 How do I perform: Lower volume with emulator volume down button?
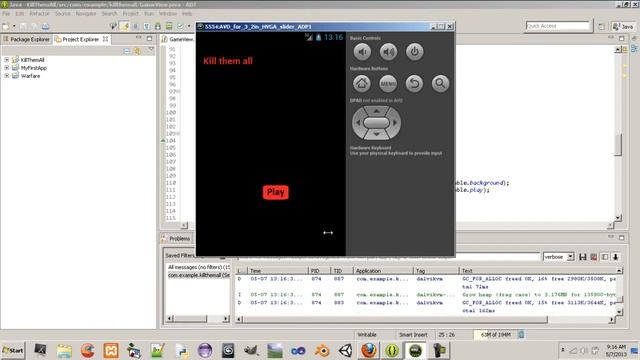click(x=362, y=52)
